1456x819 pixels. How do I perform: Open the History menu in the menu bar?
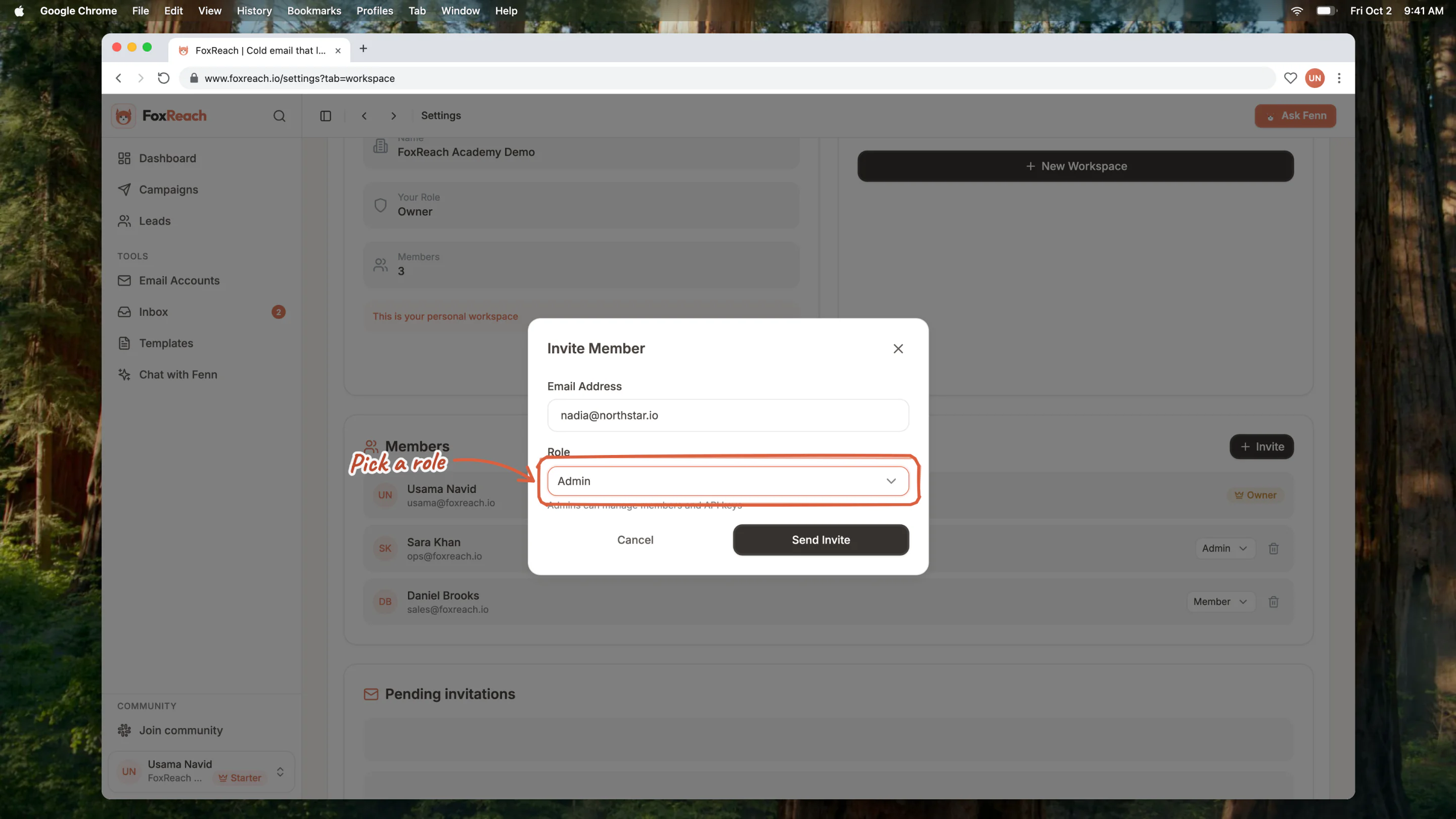(254, 11)
